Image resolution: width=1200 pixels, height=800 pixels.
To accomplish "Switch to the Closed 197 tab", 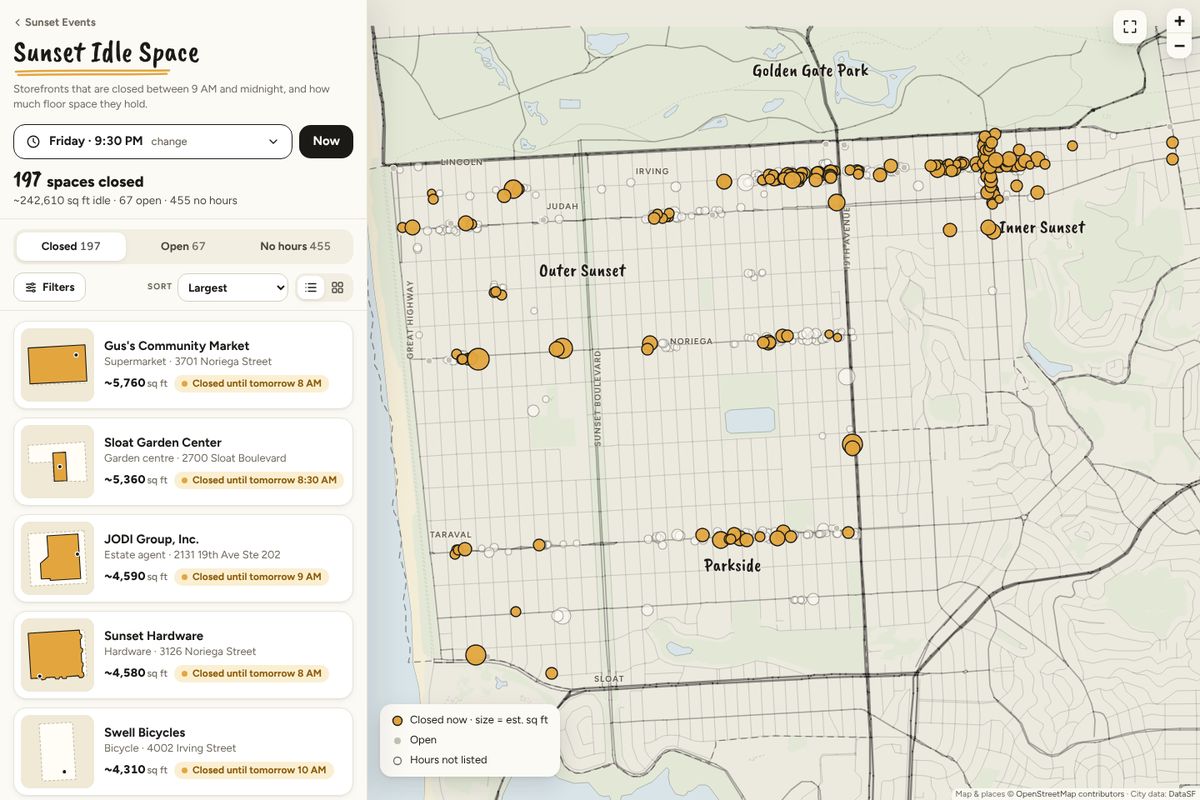I will (x=71, y=246).
